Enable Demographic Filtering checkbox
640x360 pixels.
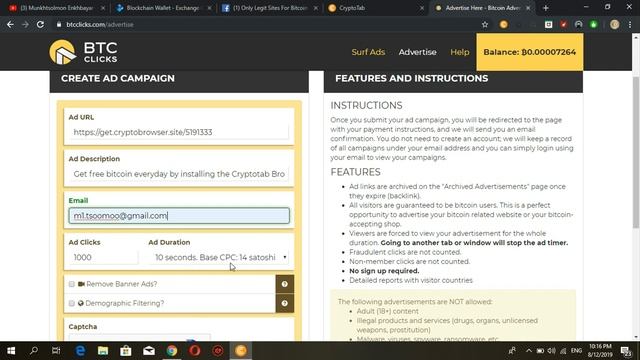[72, 303]
